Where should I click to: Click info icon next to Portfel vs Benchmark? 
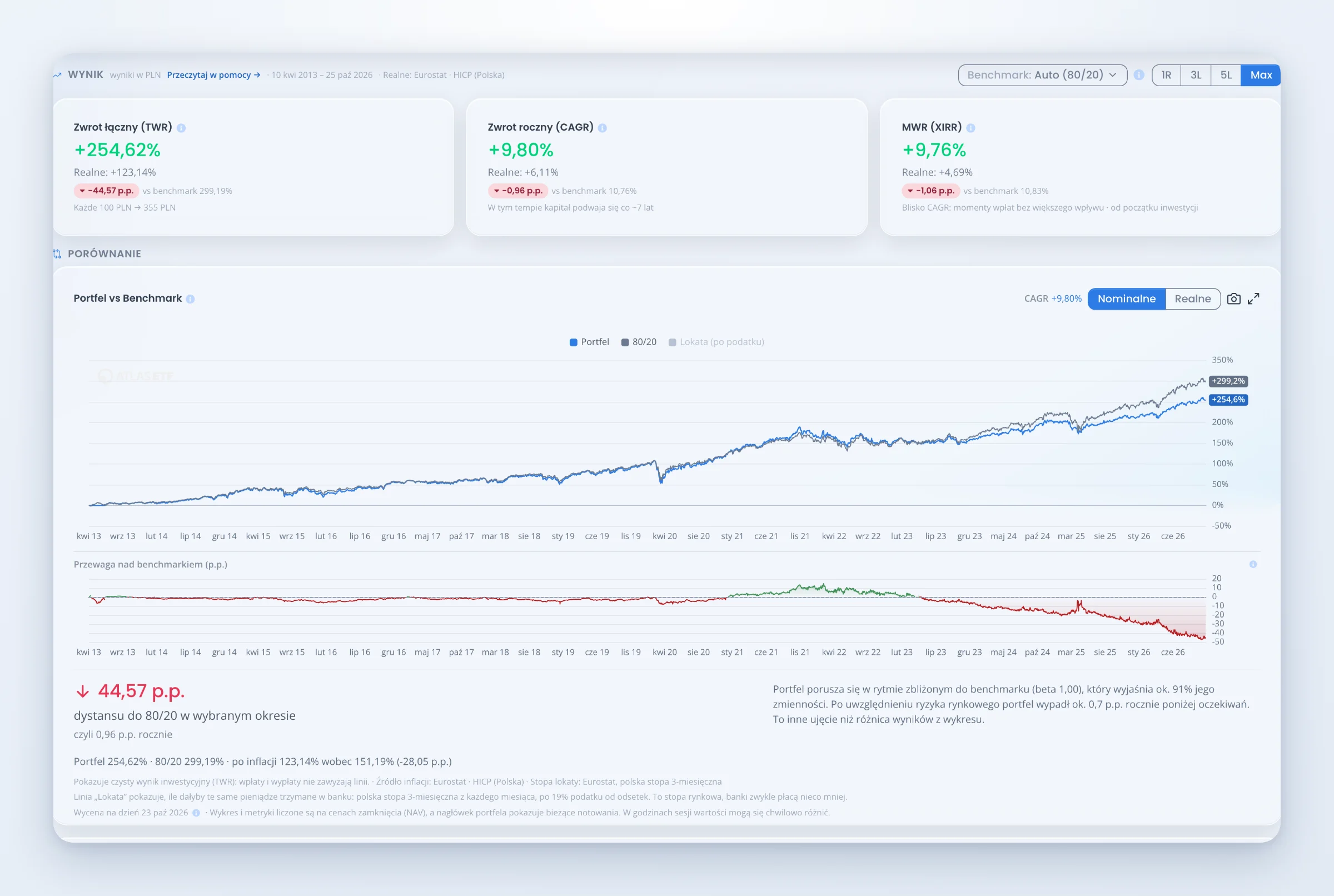pyautogui.click(x=190, y=299)
